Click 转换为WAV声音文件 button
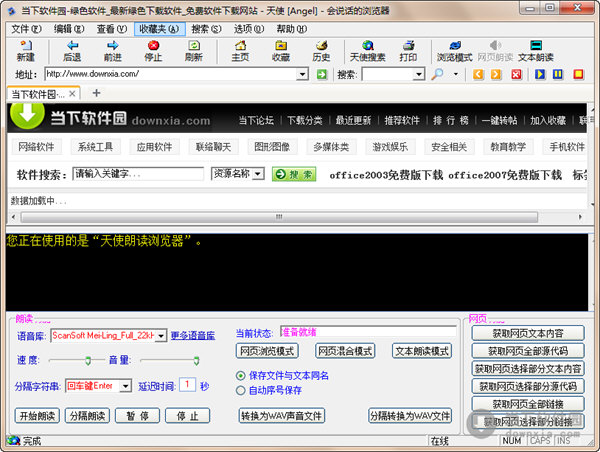 282,416
